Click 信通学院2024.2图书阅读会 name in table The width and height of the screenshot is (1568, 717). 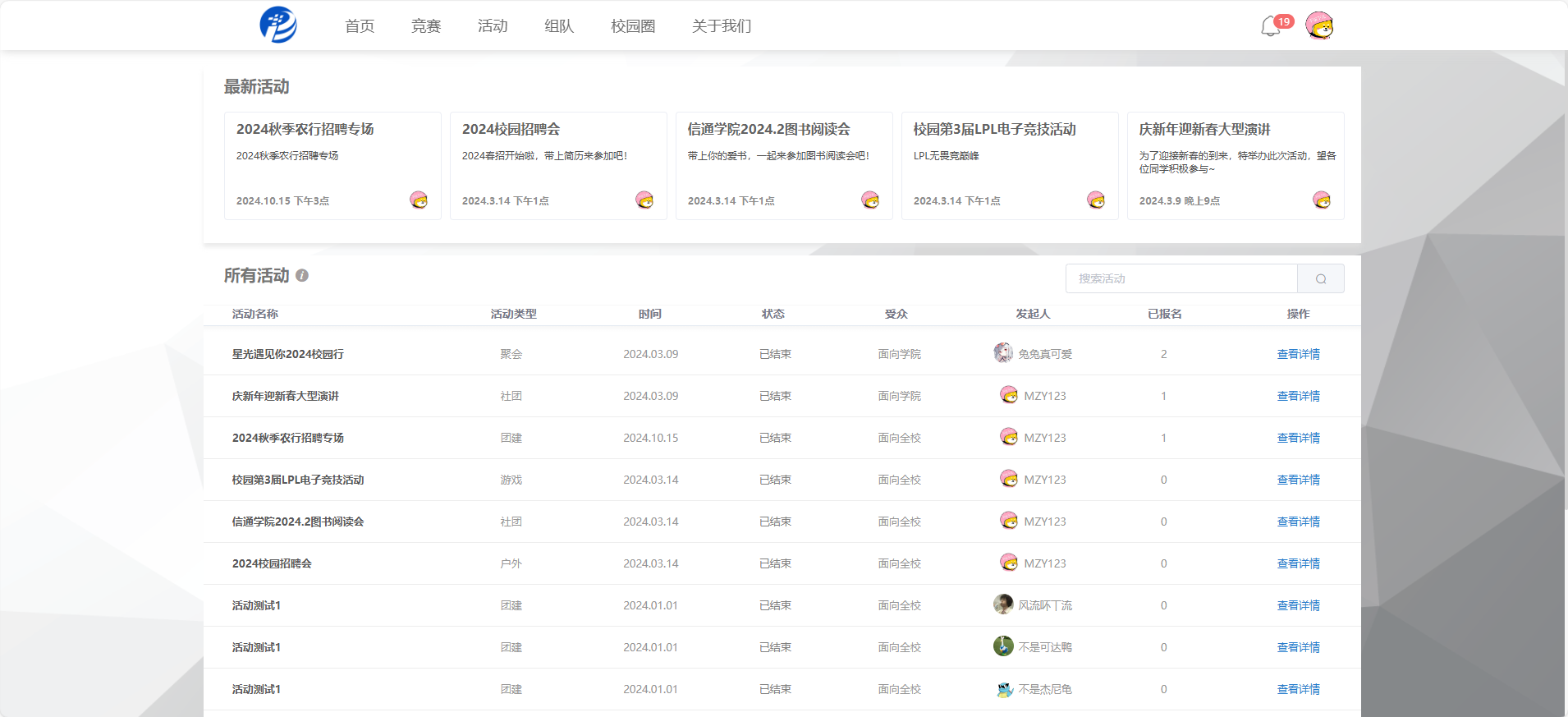pyautogui.click(x=298, y=522)
